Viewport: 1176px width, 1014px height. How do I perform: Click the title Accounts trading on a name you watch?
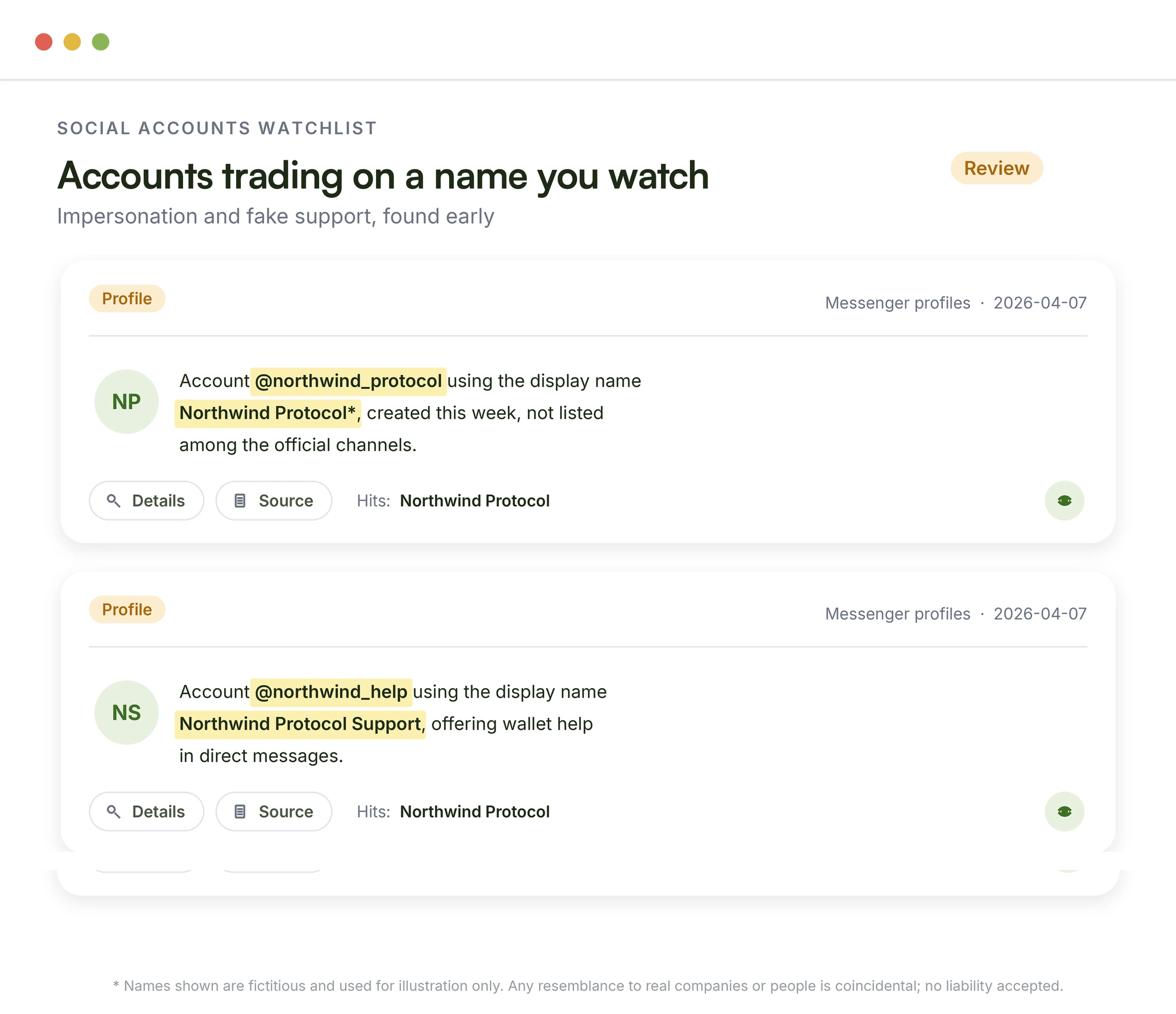pyautogui.click(x=383, y=176)
